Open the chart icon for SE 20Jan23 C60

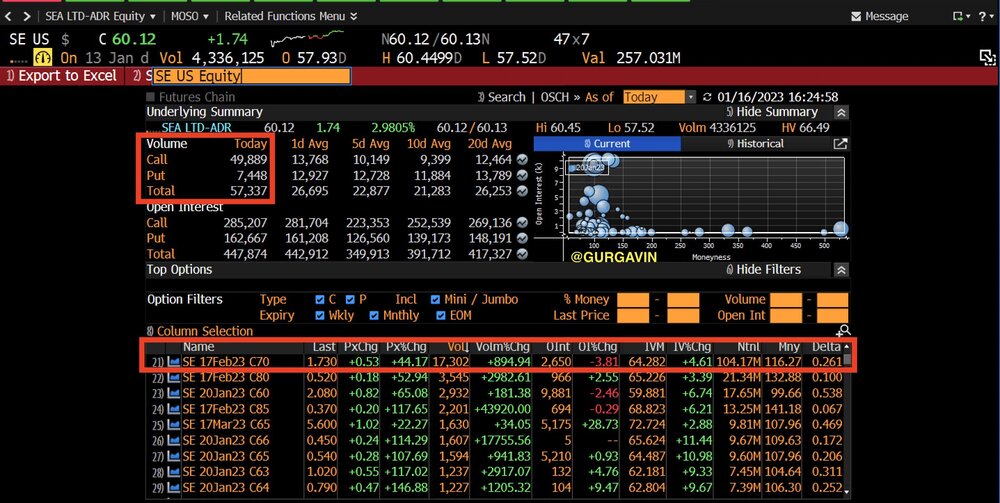click(x=175, y=393)
